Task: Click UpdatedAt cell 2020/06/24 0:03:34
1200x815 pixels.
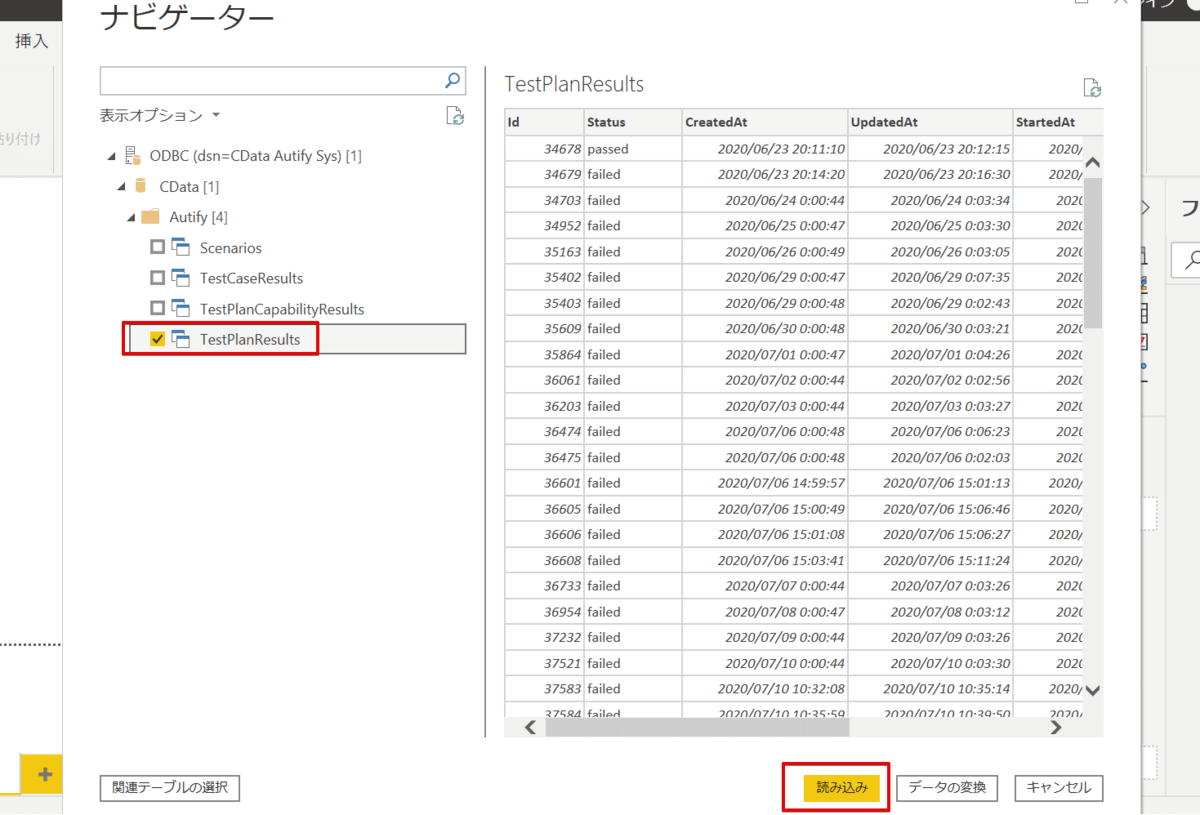Action: (x=930, y=200)
